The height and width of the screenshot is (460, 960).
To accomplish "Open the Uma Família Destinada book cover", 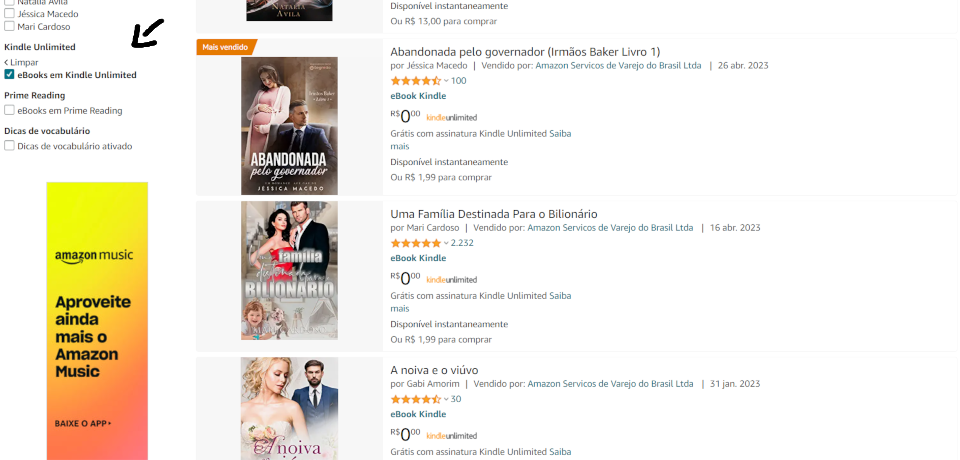I will 289,270.
